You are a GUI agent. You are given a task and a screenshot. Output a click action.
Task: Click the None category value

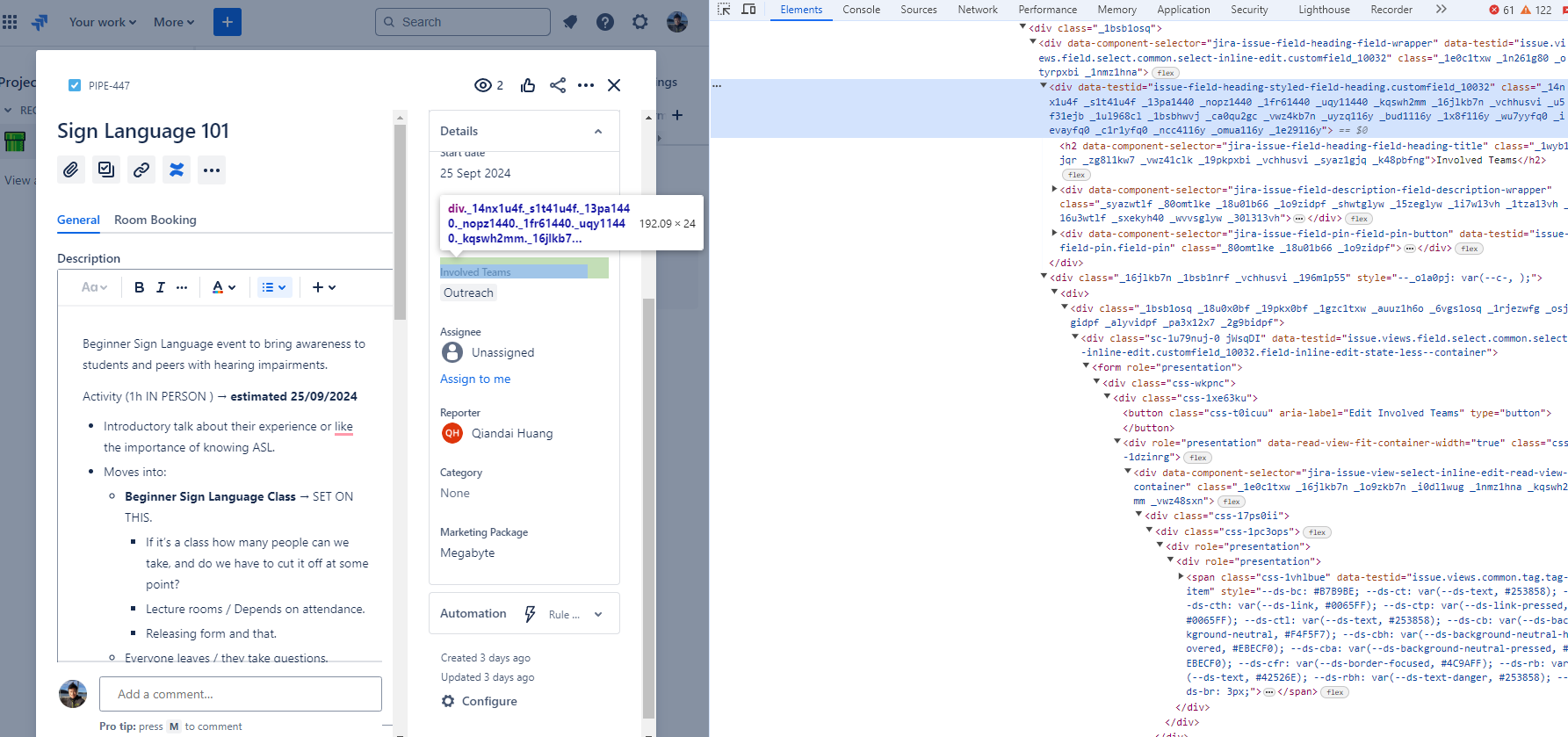[x=455, y=493]
